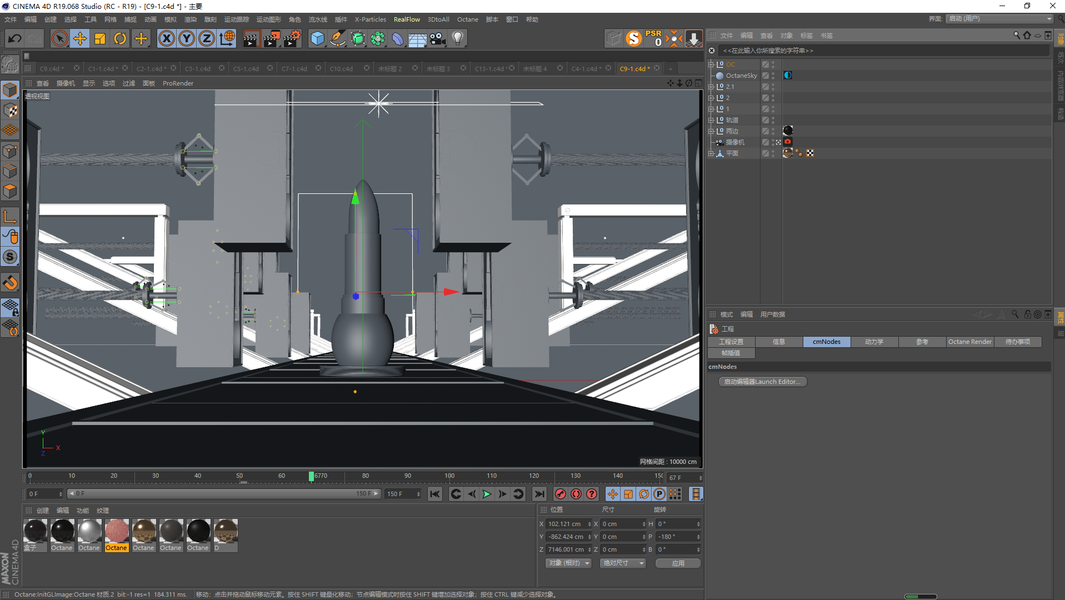Click Render View clapperboard icon

(x=251, y=39)
